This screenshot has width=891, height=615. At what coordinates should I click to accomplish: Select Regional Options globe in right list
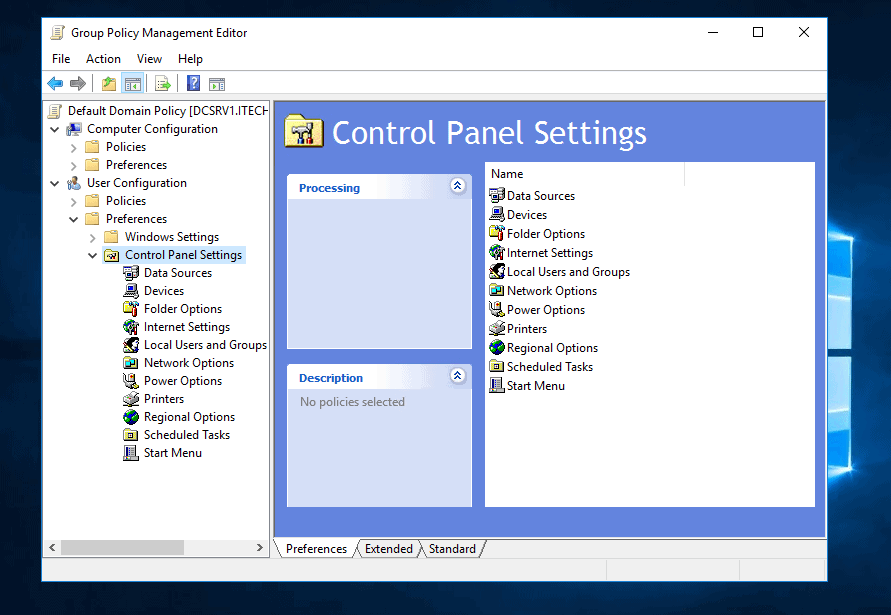(497, 348)
